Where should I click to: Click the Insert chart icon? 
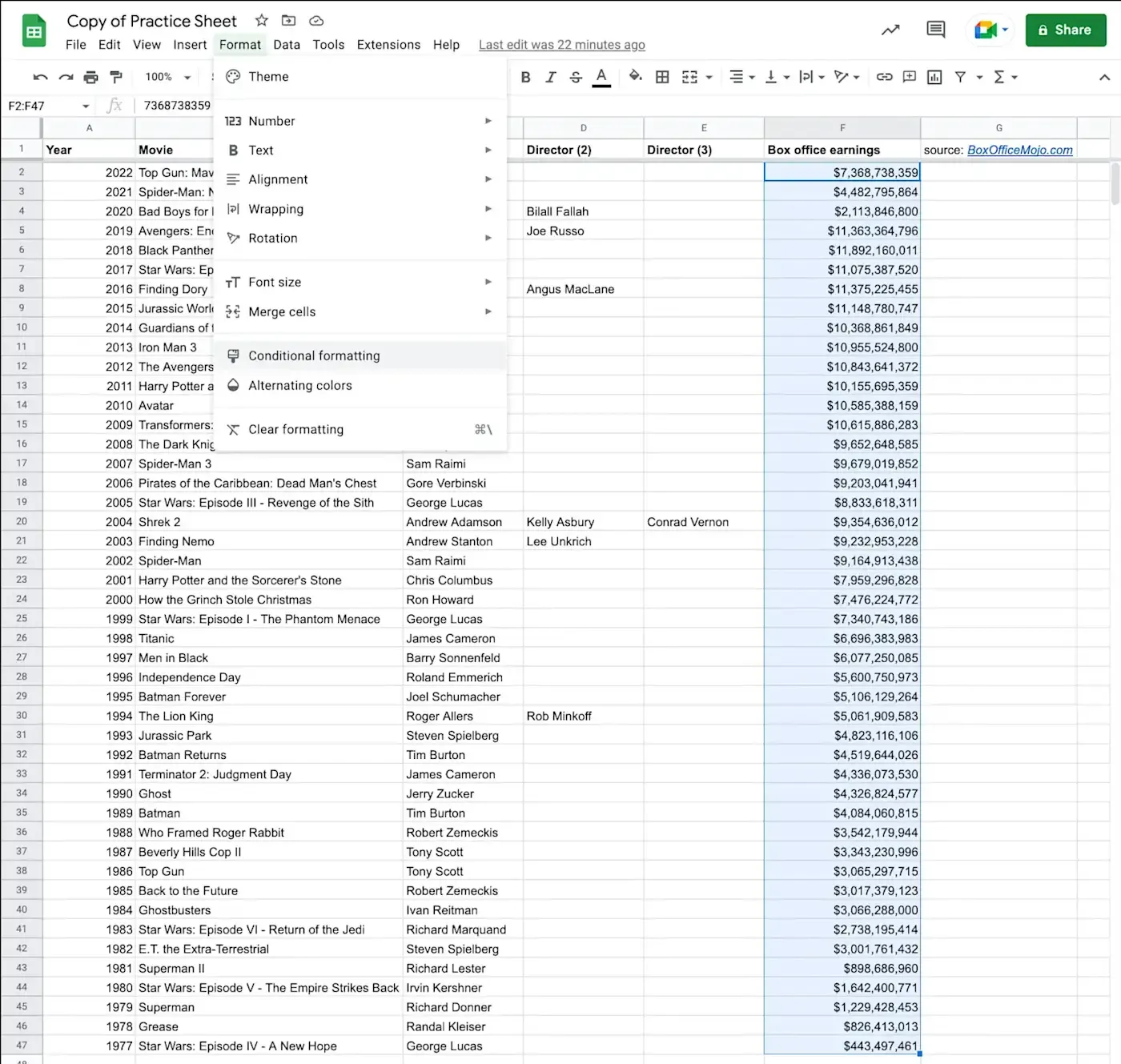pos(934,77)
